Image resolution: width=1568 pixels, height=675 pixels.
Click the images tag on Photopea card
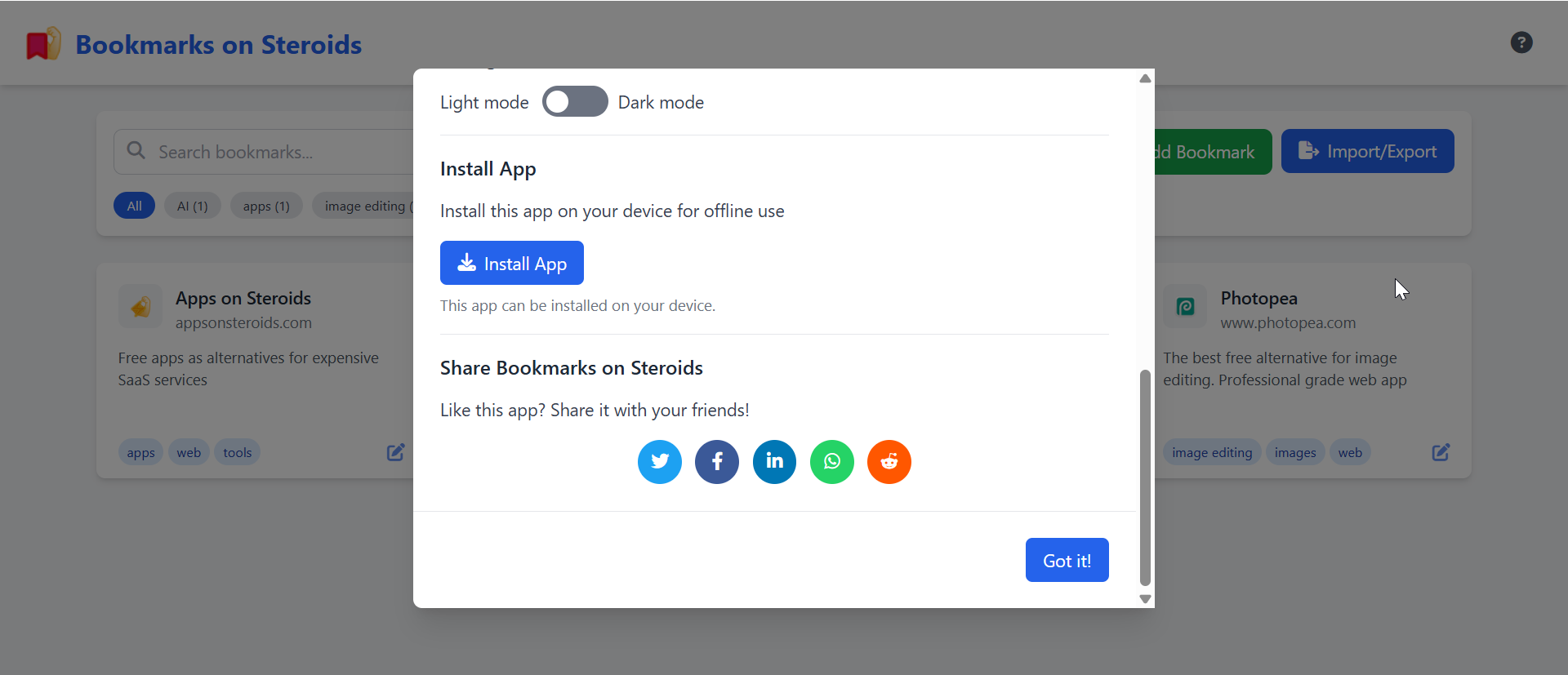1295,452
